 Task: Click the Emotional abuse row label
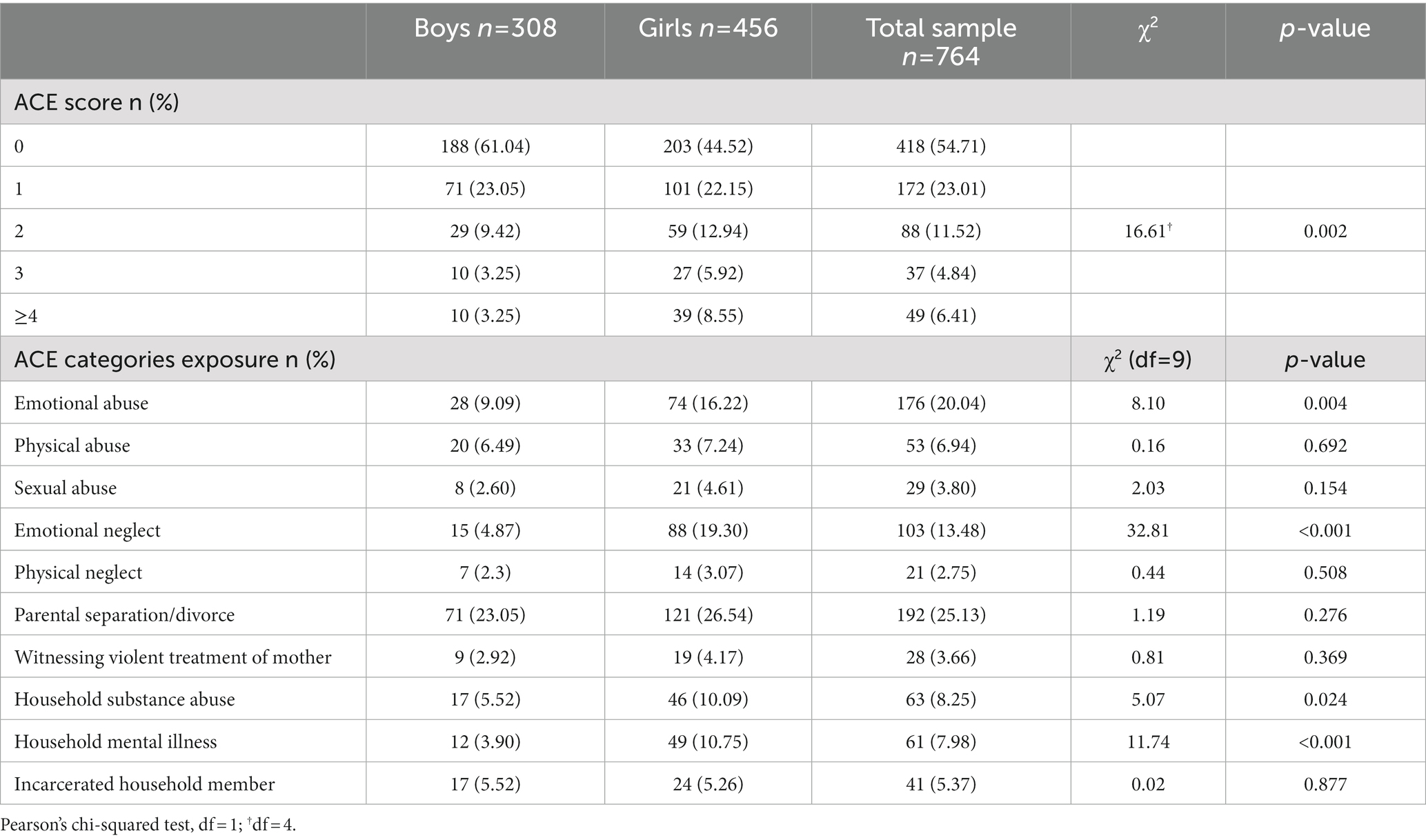click(x=81, y=403)
